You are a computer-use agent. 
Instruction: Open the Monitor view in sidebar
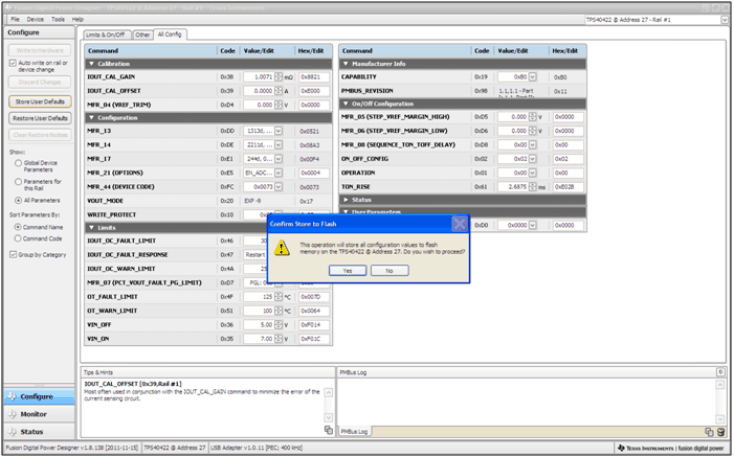(x=34, y=414)
